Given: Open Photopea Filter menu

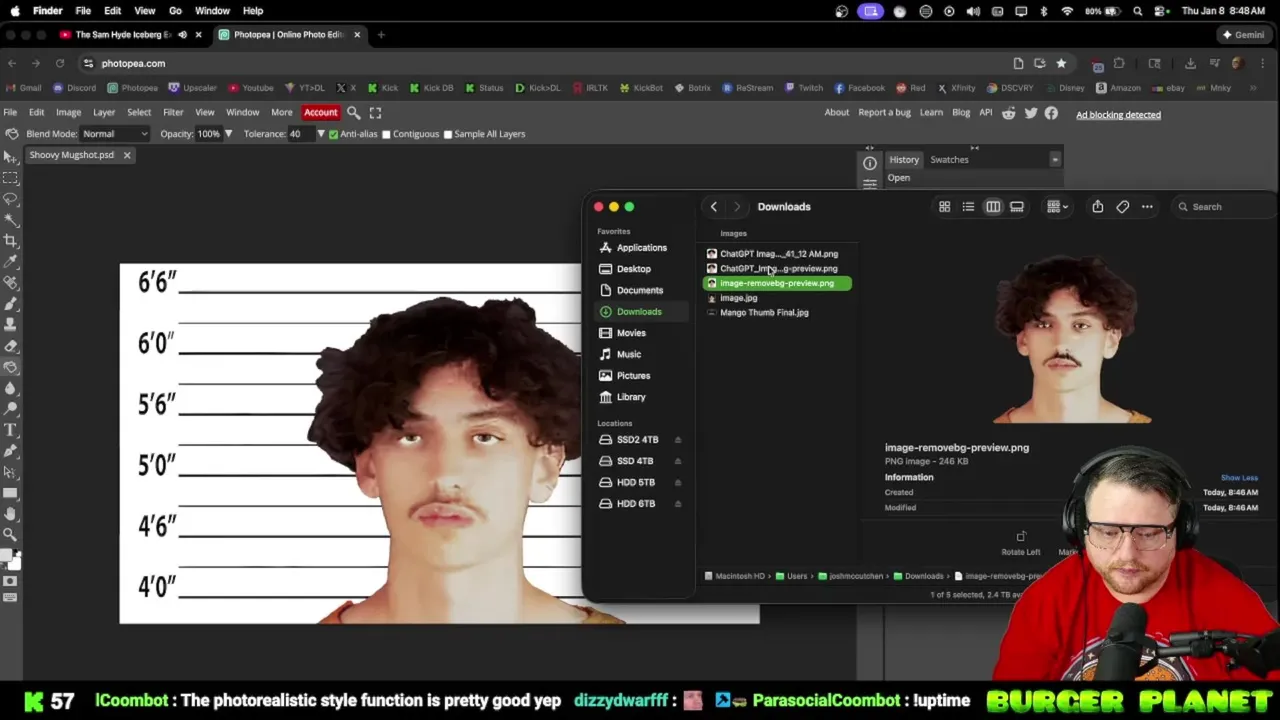Looking at the screenshot, I should (x=173, y=113).
